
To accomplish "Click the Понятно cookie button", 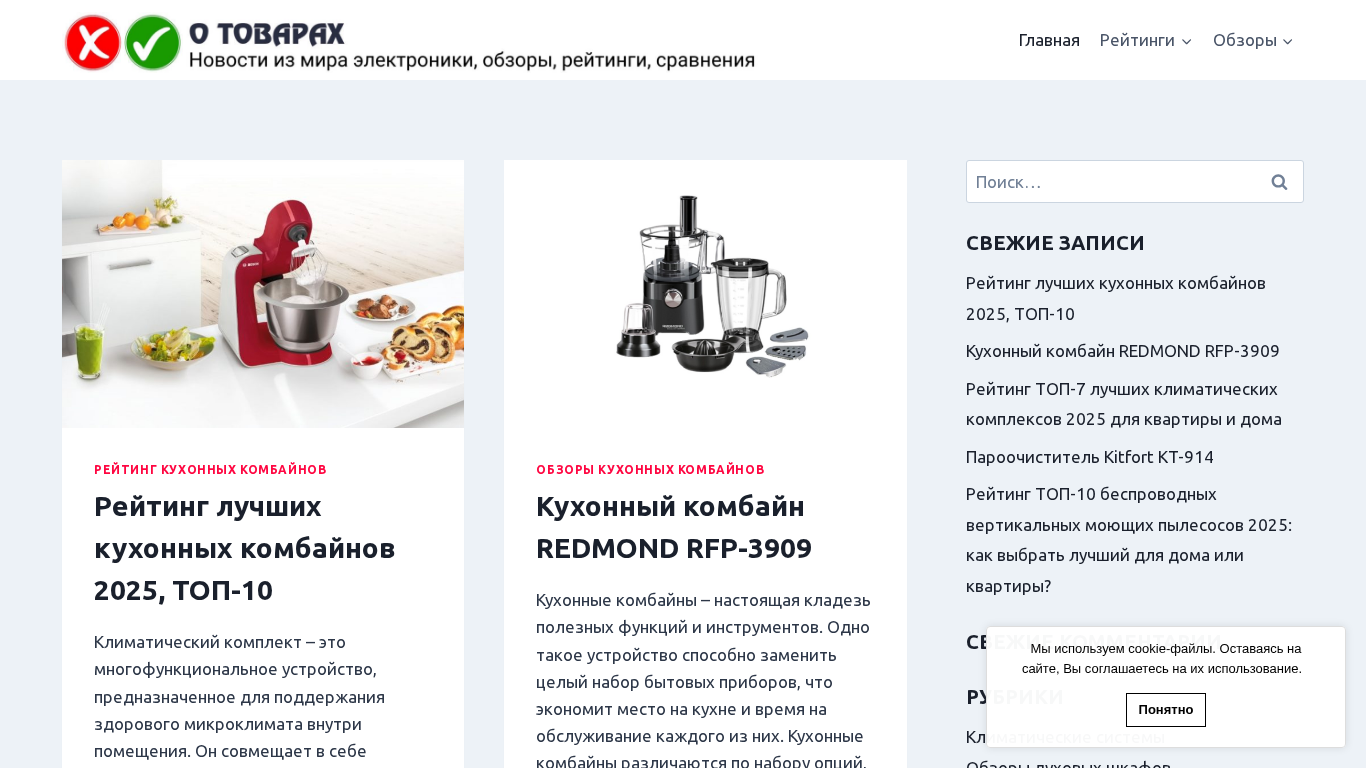I will coord(1166,710).
